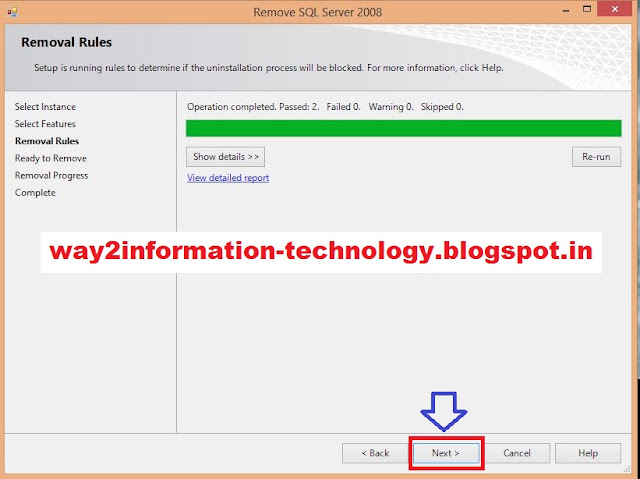Select the Removal Progress step
This screenshot has width=640, height=479.
[51, 175]
